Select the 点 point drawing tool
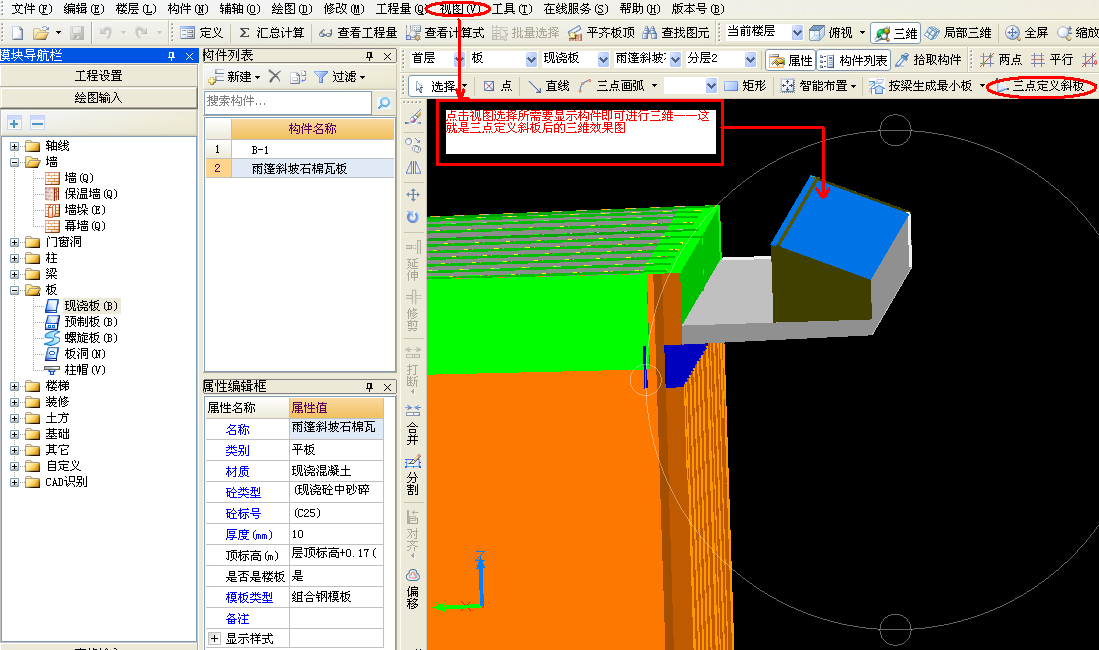 tap(498, 86)
